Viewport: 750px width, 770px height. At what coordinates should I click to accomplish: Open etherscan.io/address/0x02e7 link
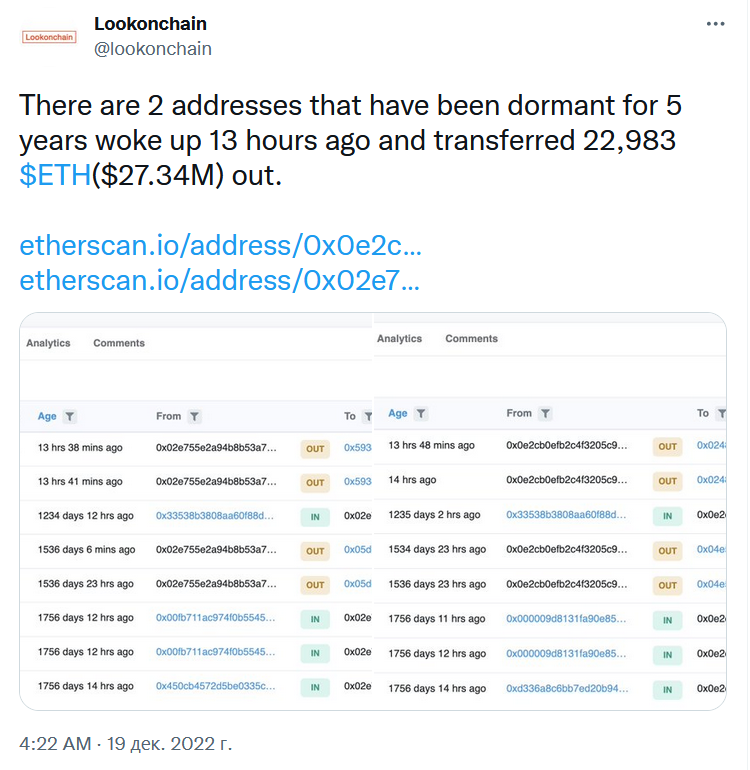[220, 280]
